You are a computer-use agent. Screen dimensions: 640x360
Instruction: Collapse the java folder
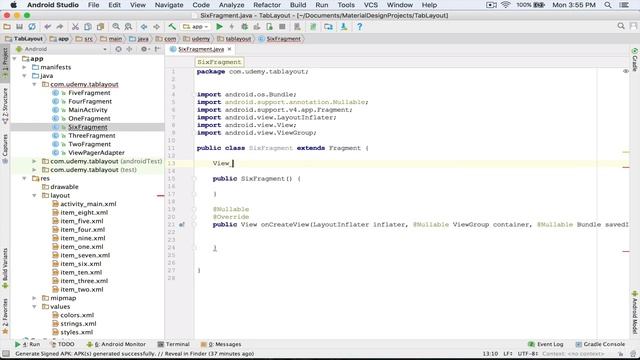(x=24, y=76)
